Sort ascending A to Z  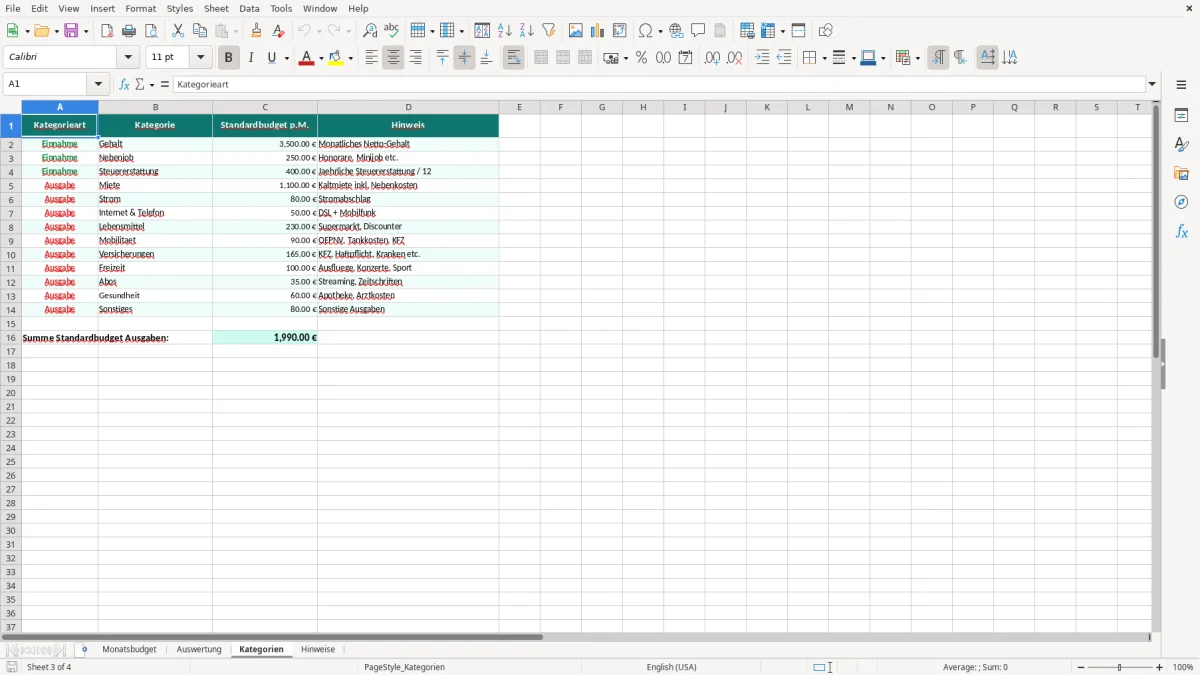pos(505,31)
